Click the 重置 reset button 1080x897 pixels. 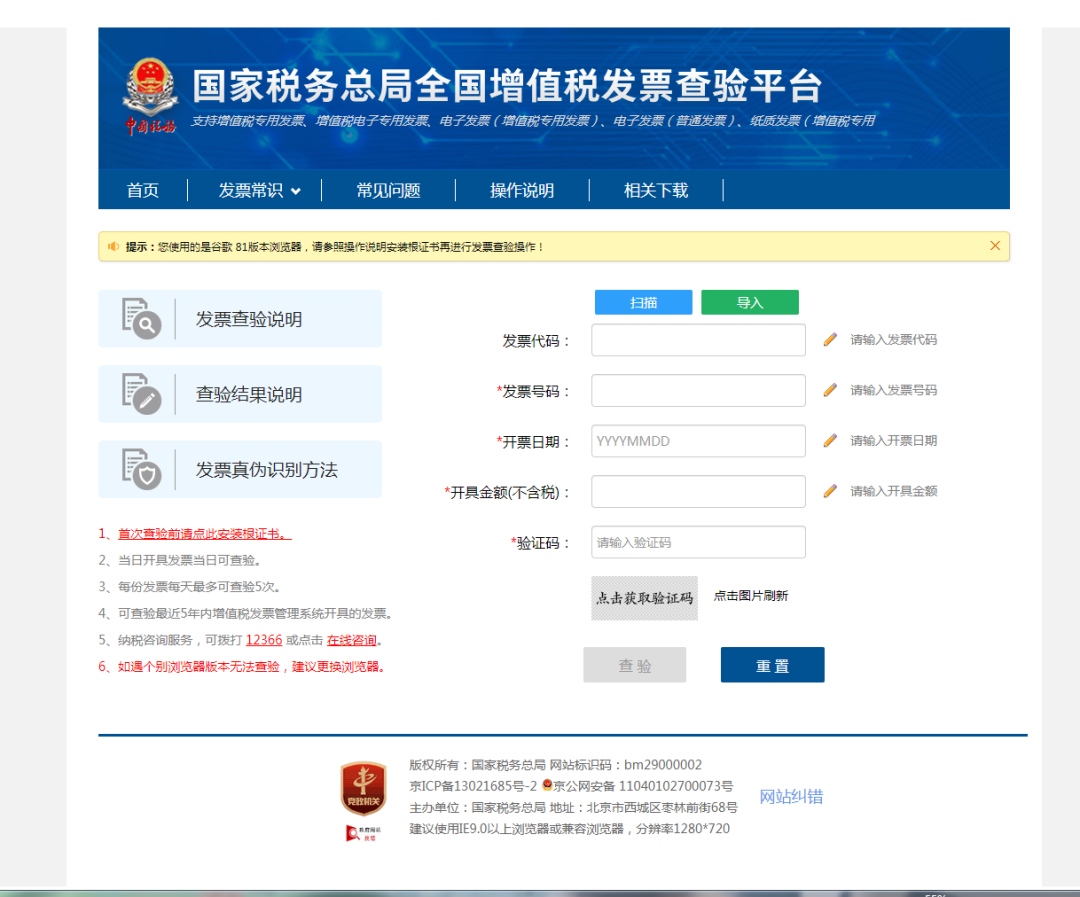[772, 665]
